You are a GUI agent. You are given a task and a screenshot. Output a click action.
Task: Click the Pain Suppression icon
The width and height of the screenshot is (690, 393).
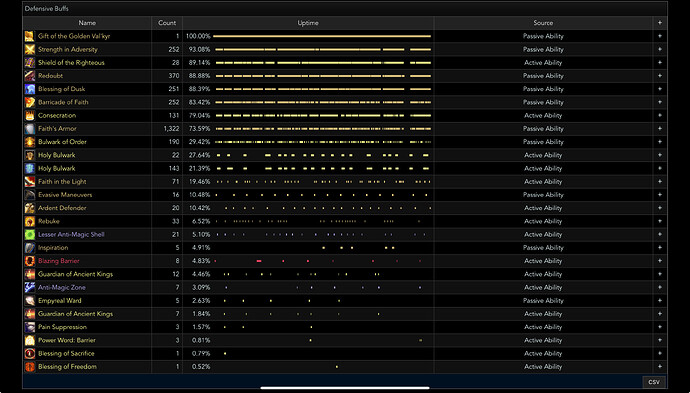click(29, 327)
